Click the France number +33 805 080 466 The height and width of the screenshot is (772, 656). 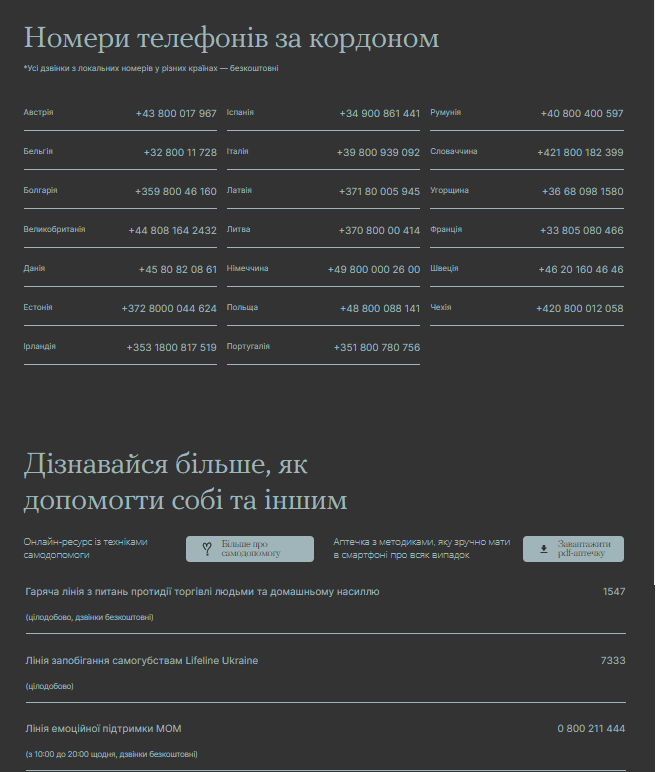[x=582, y=231]
